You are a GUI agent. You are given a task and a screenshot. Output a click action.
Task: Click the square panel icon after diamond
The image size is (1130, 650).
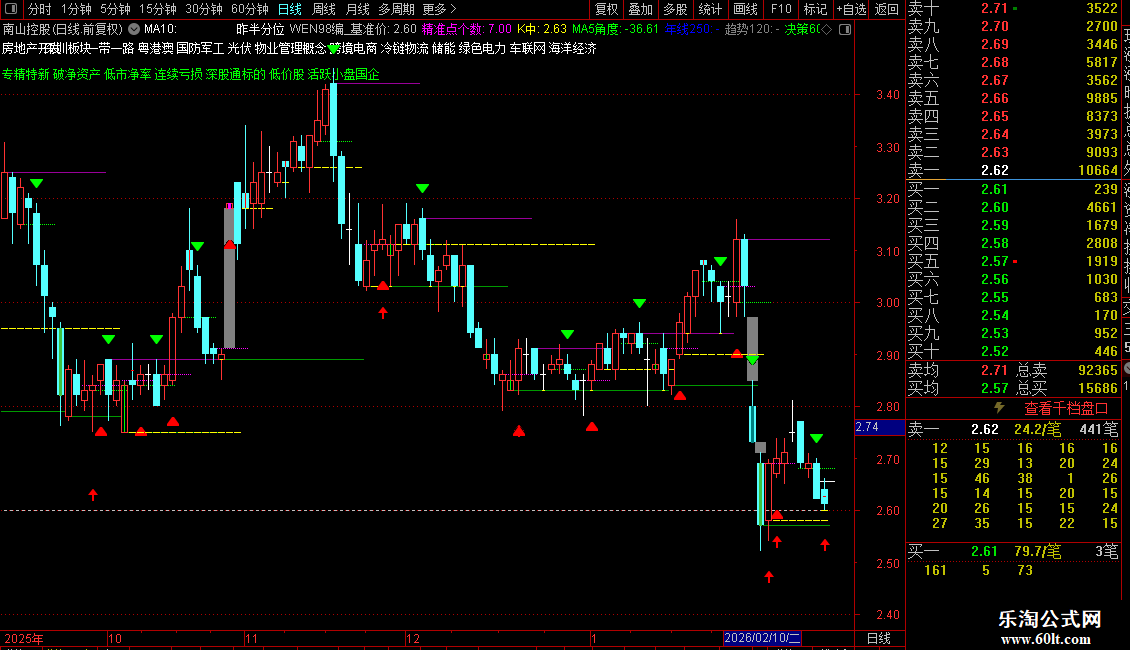click(845, 30)
